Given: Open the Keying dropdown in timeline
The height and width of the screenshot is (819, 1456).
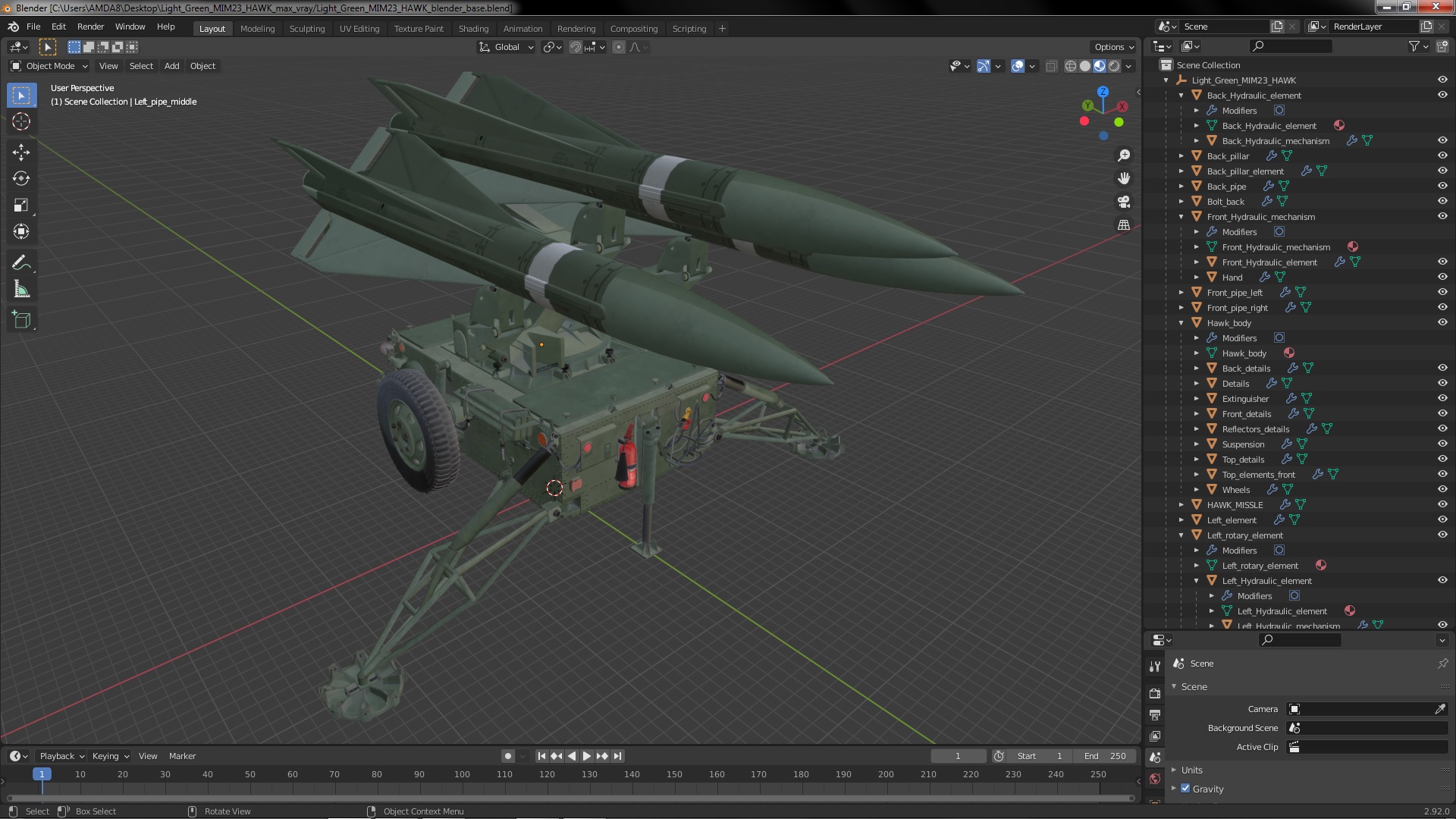Looking at the screenshot, I should [x=110, y=756].
